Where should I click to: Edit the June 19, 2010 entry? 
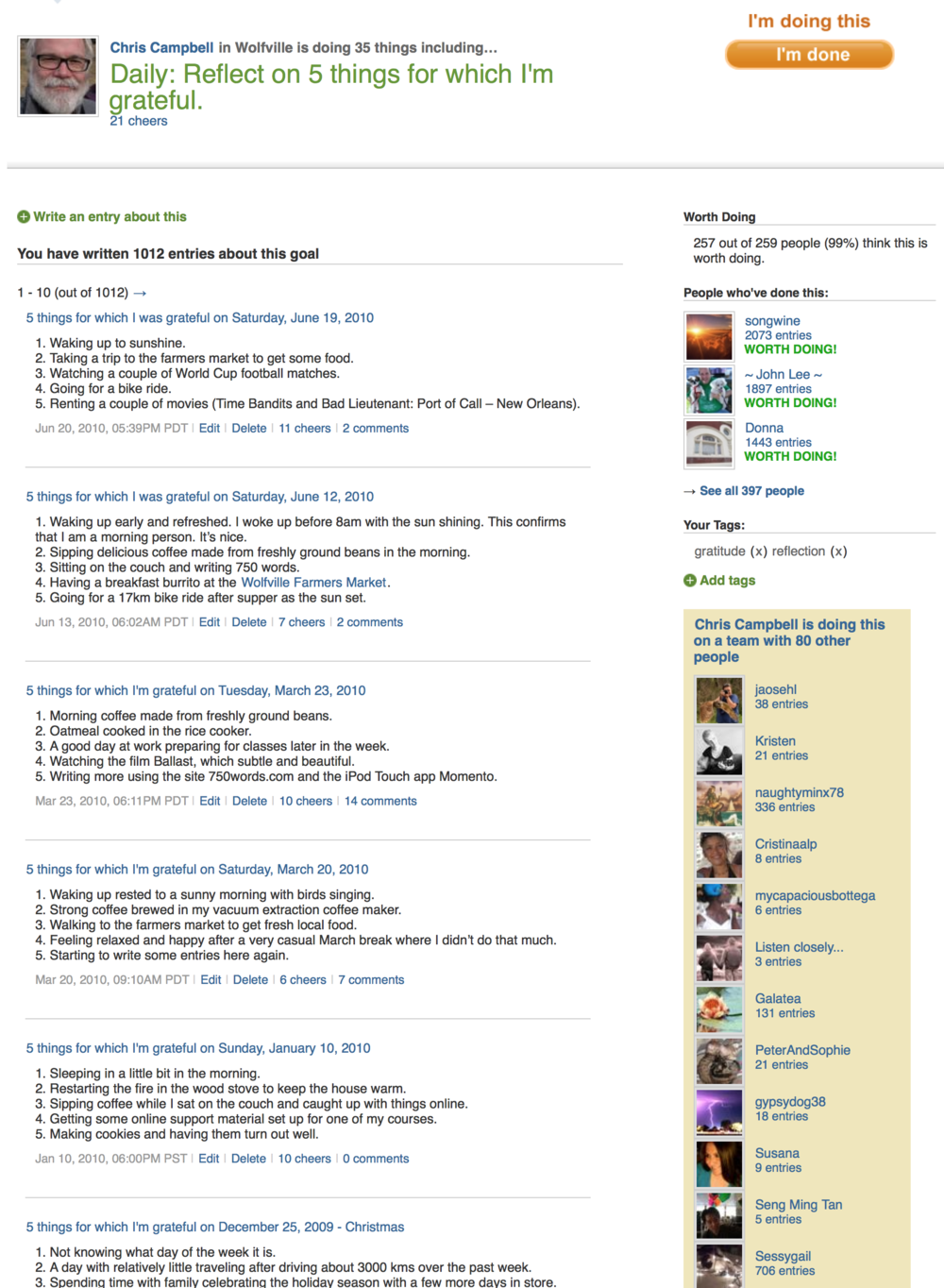coord(210,429)
